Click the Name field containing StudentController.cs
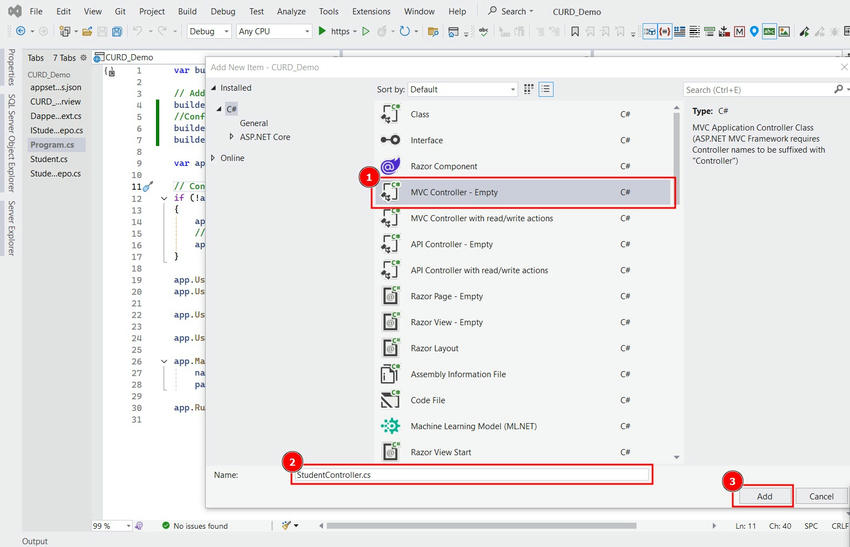850x547 pixels. [x=472, y=475]
